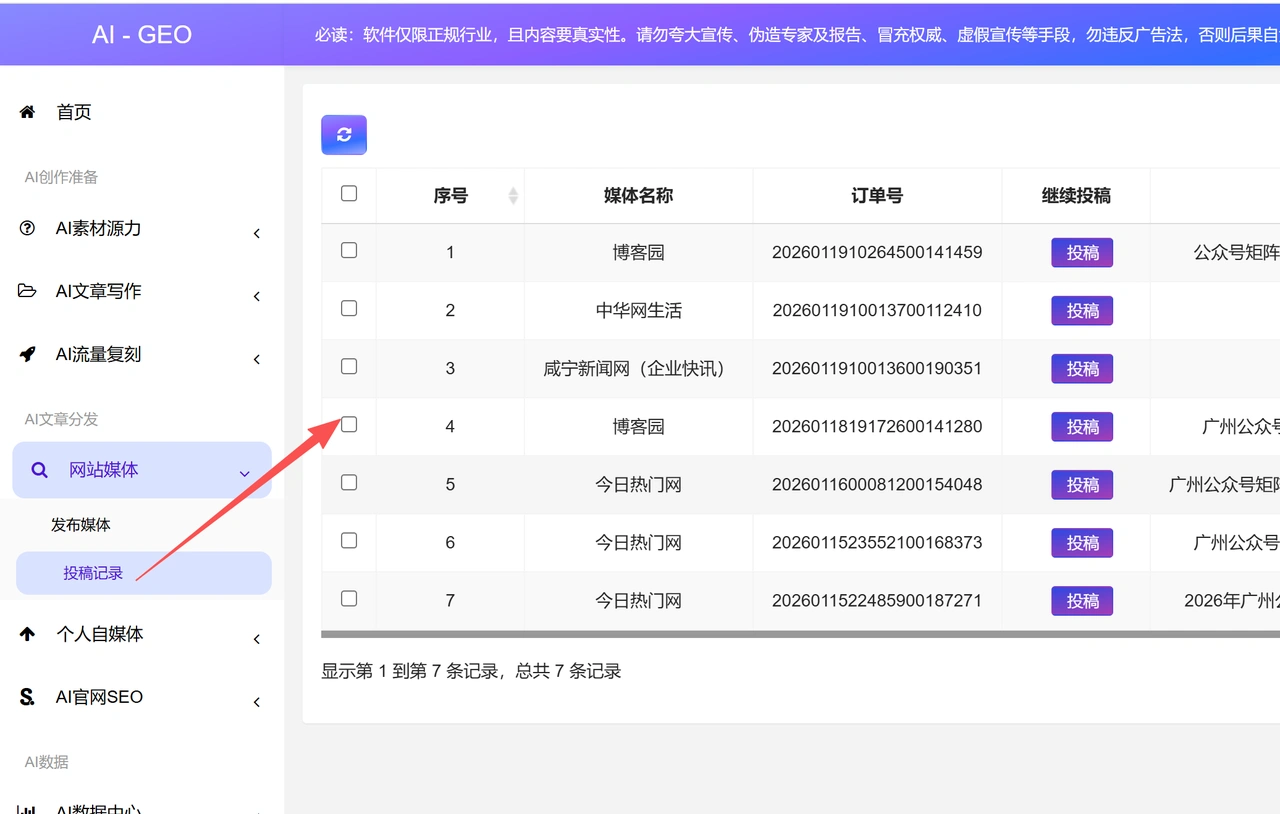The height and width of the screenshot is (814, 1280).
Task: Click the rocket icon for AI流量复刻
Action: point(27,354)
